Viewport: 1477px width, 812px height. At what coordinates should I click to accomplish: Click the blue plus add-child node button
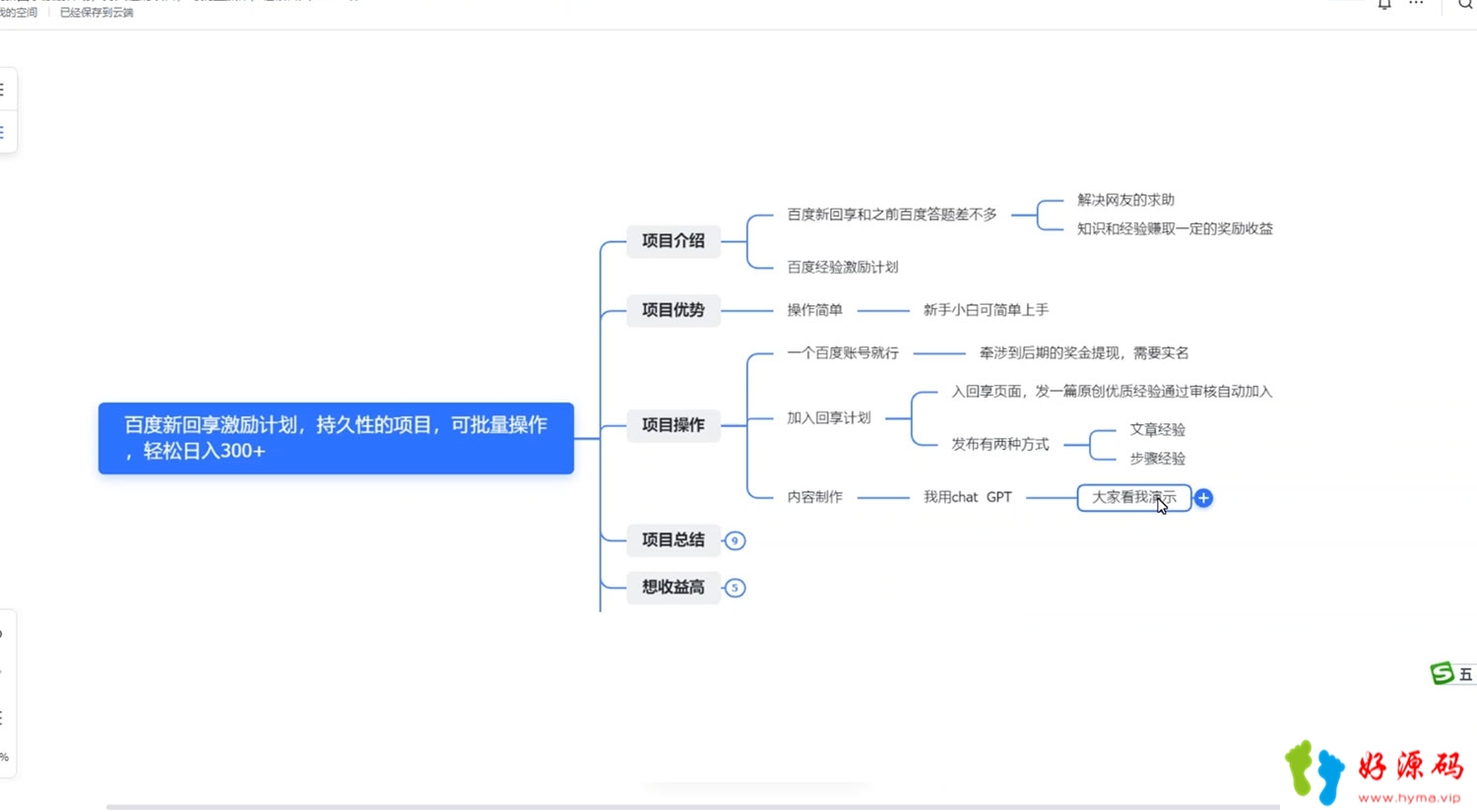1203,498
